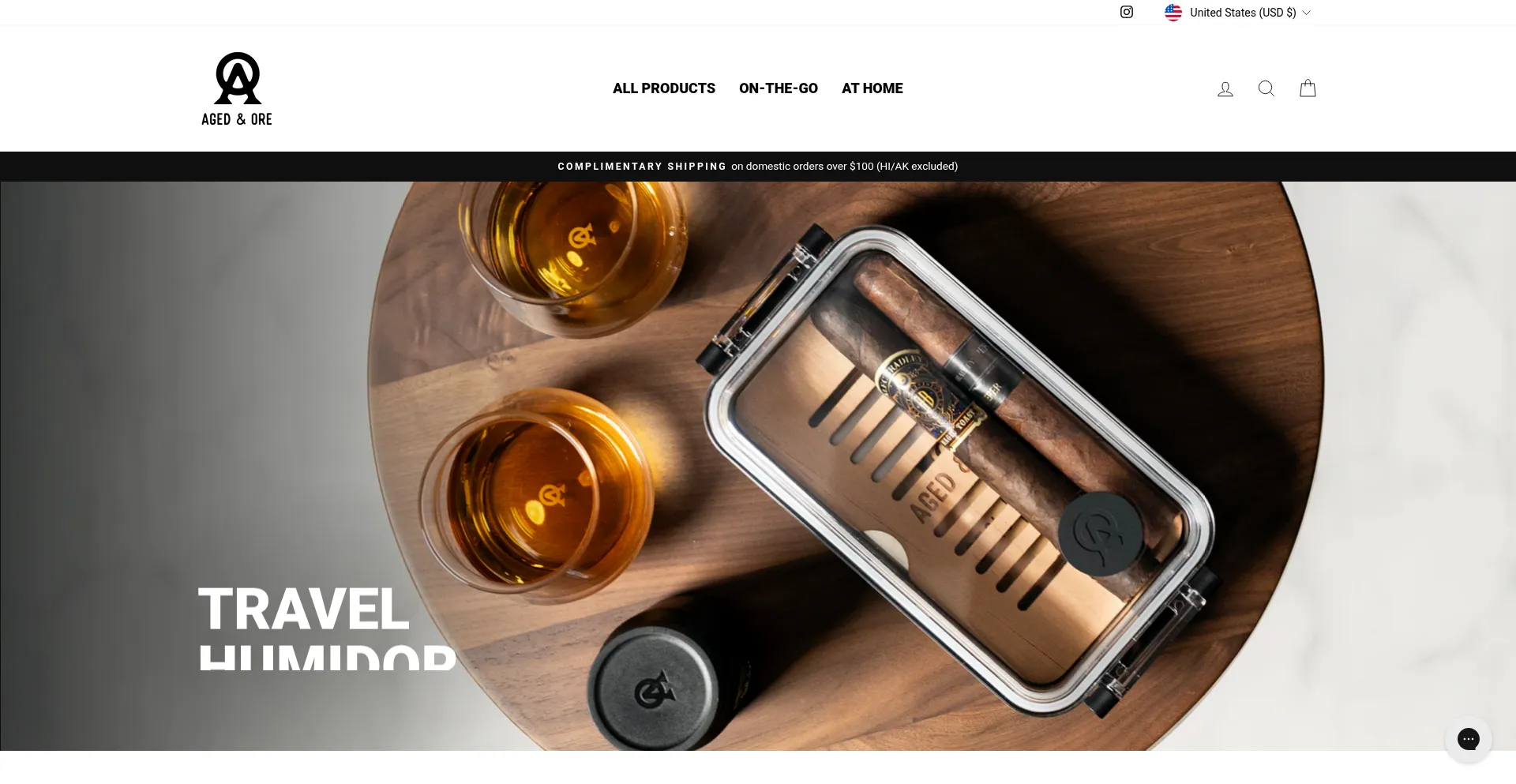
Task: Click the search magnifier icon
Action: pos(1266,88)
